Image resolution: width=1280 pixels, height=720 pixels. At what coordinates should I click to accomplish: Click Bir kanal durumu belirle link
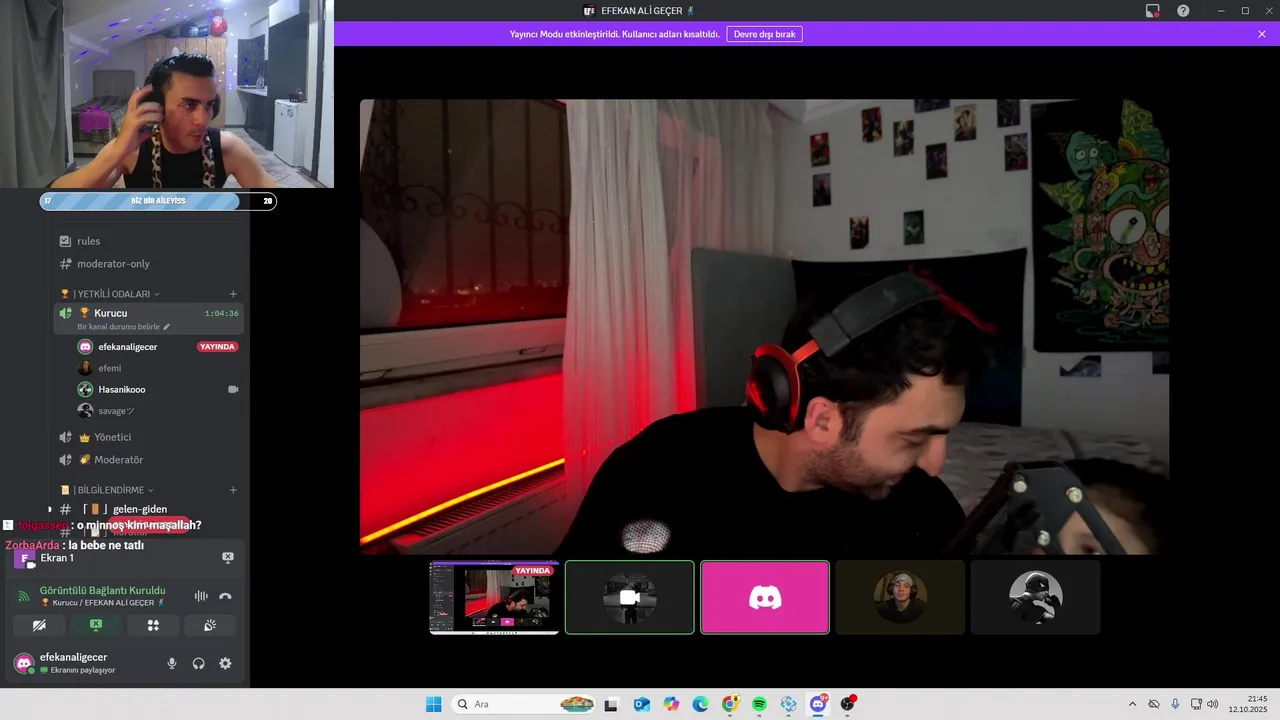point(123,327)
